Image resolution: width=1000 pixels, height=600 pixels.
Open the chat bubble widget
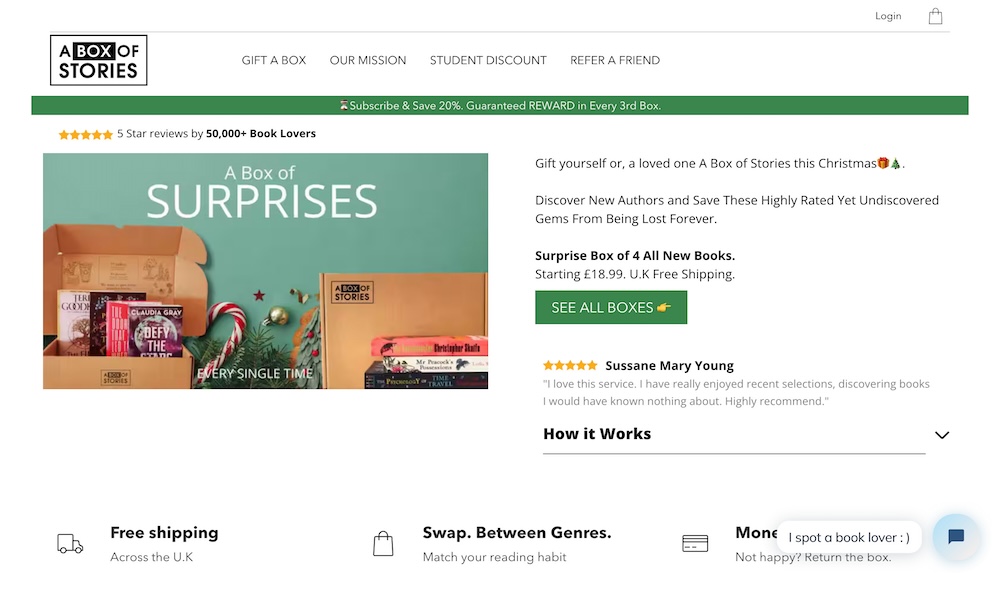[955, 537]
